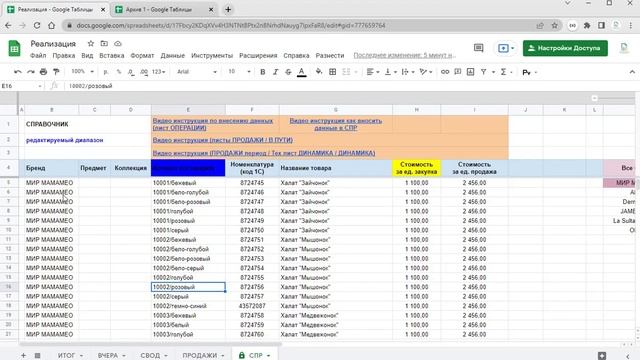Open the browser extensions puzzle icon
The height and width of the screenshot is (360, 640).
point(587,25)
